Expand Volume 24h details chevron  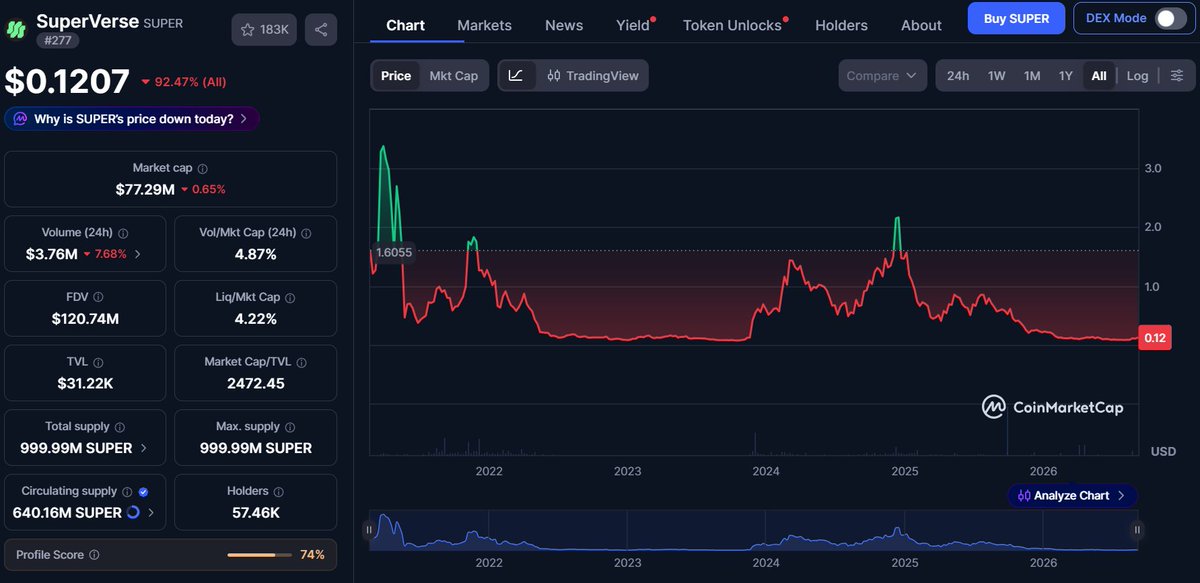137,254
